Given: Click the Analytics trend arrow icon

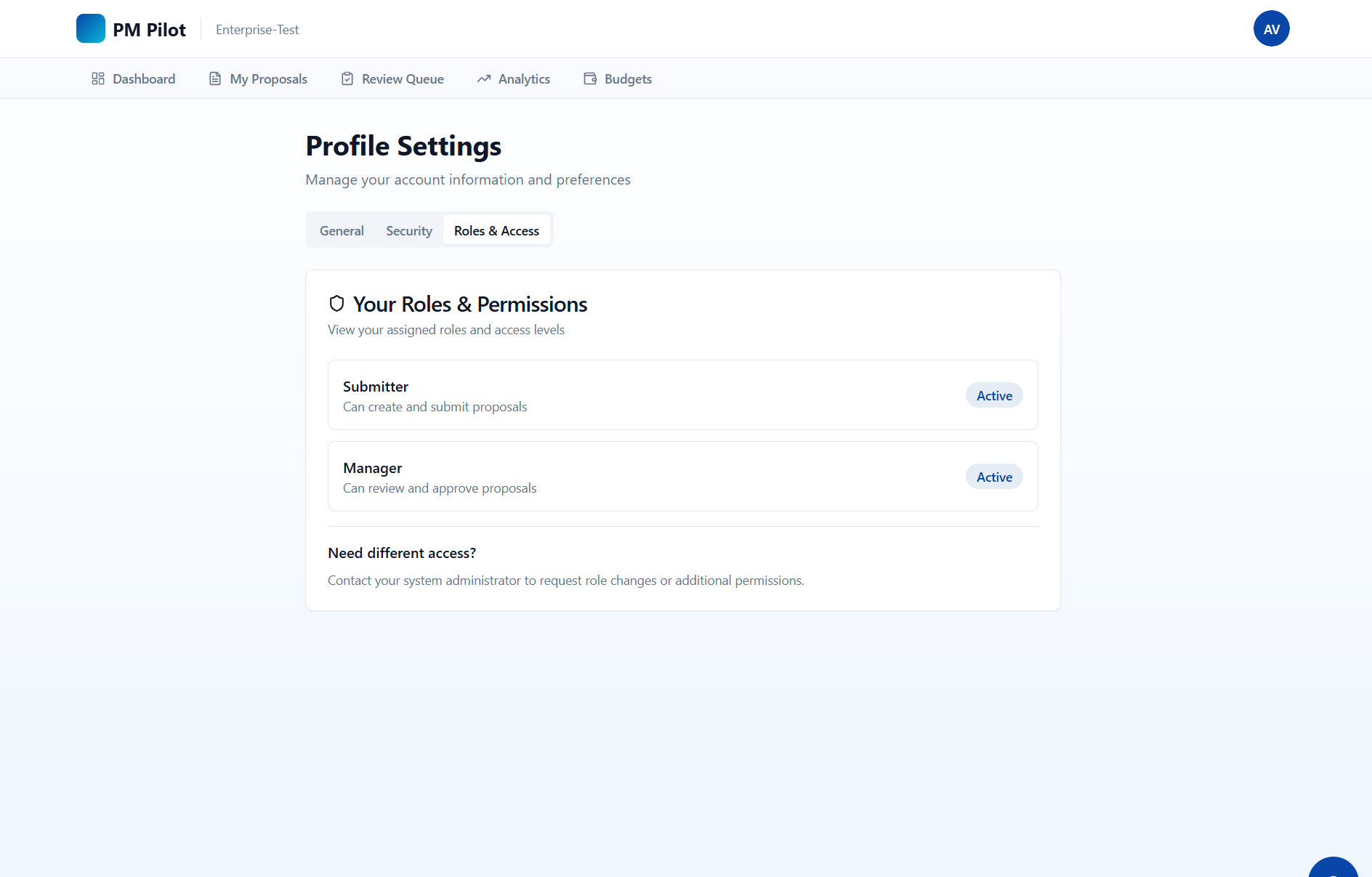Looking at the screenshot, I should tap(484, 78).
